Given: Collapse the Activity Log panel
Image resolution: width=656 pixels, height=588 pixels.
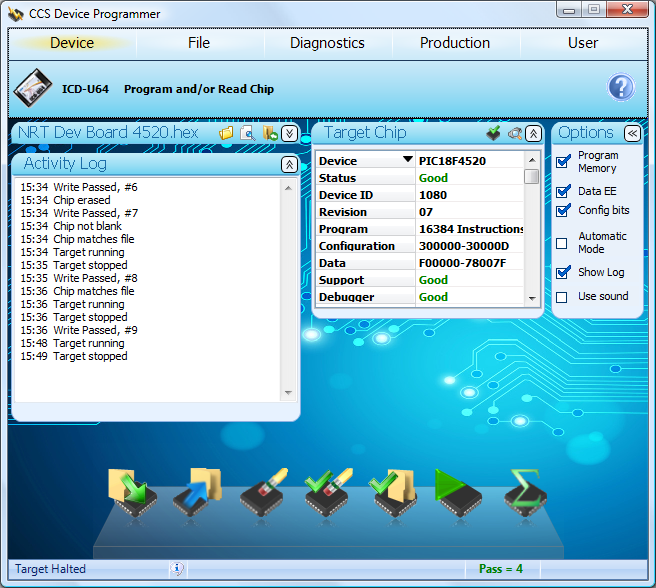Looking at the screenshot, I should click(289, 164).
